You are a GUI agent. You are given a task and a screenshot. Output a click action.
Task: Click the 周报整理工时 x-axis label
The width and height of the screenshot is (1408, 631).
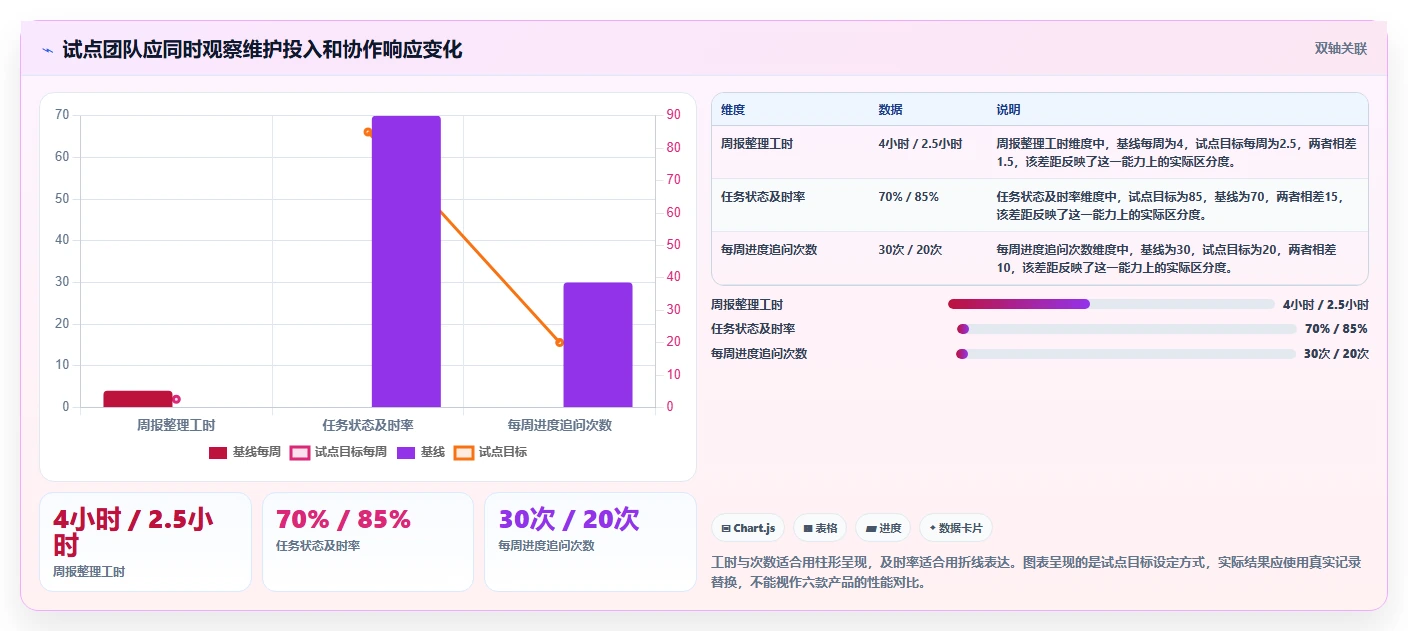click(x=176, y=425)
